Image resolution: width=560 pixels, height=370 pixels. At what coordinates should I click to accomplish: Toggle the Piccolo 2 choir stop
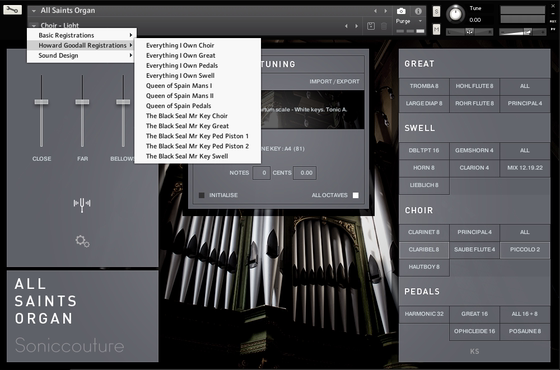click(x=525, y=250)
